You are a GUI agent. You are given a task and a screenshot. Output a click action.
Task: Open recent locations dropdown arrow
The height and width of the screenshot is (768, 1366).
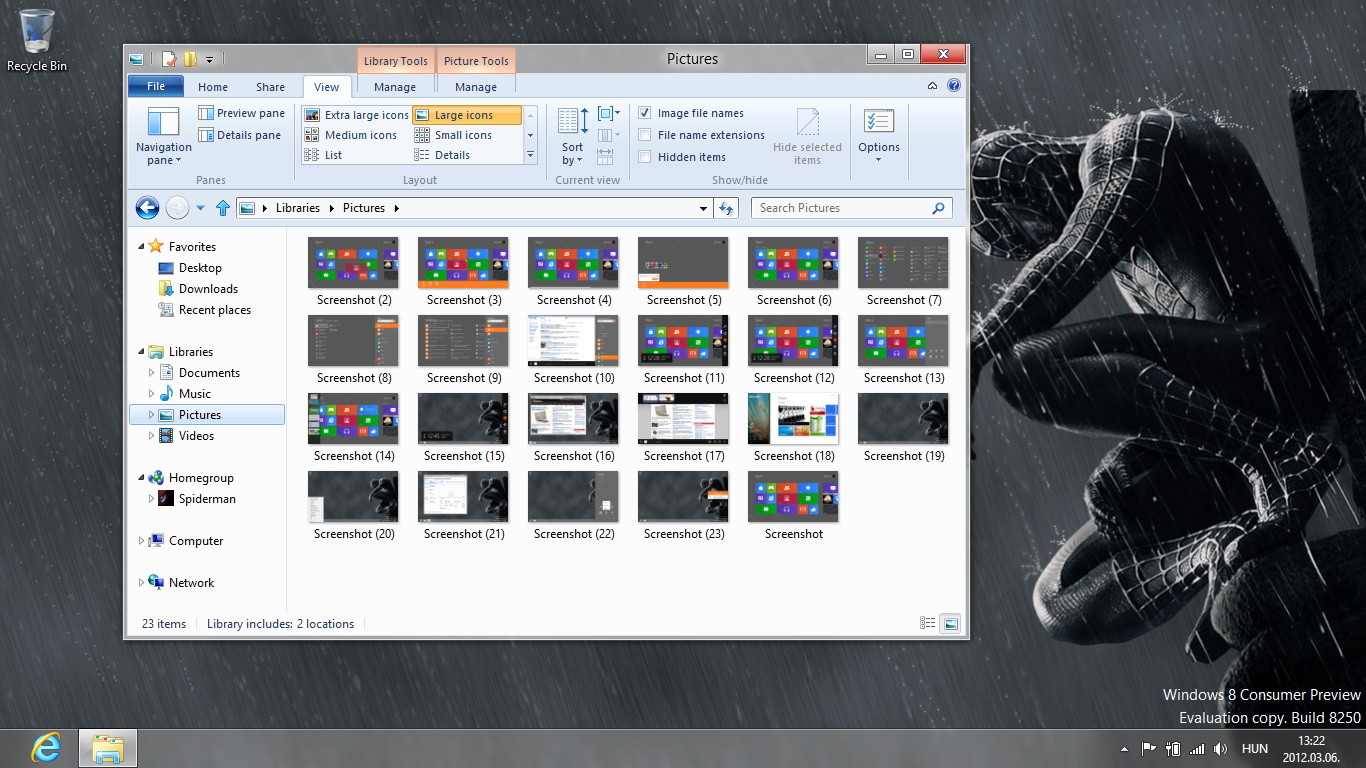(200, 208)
